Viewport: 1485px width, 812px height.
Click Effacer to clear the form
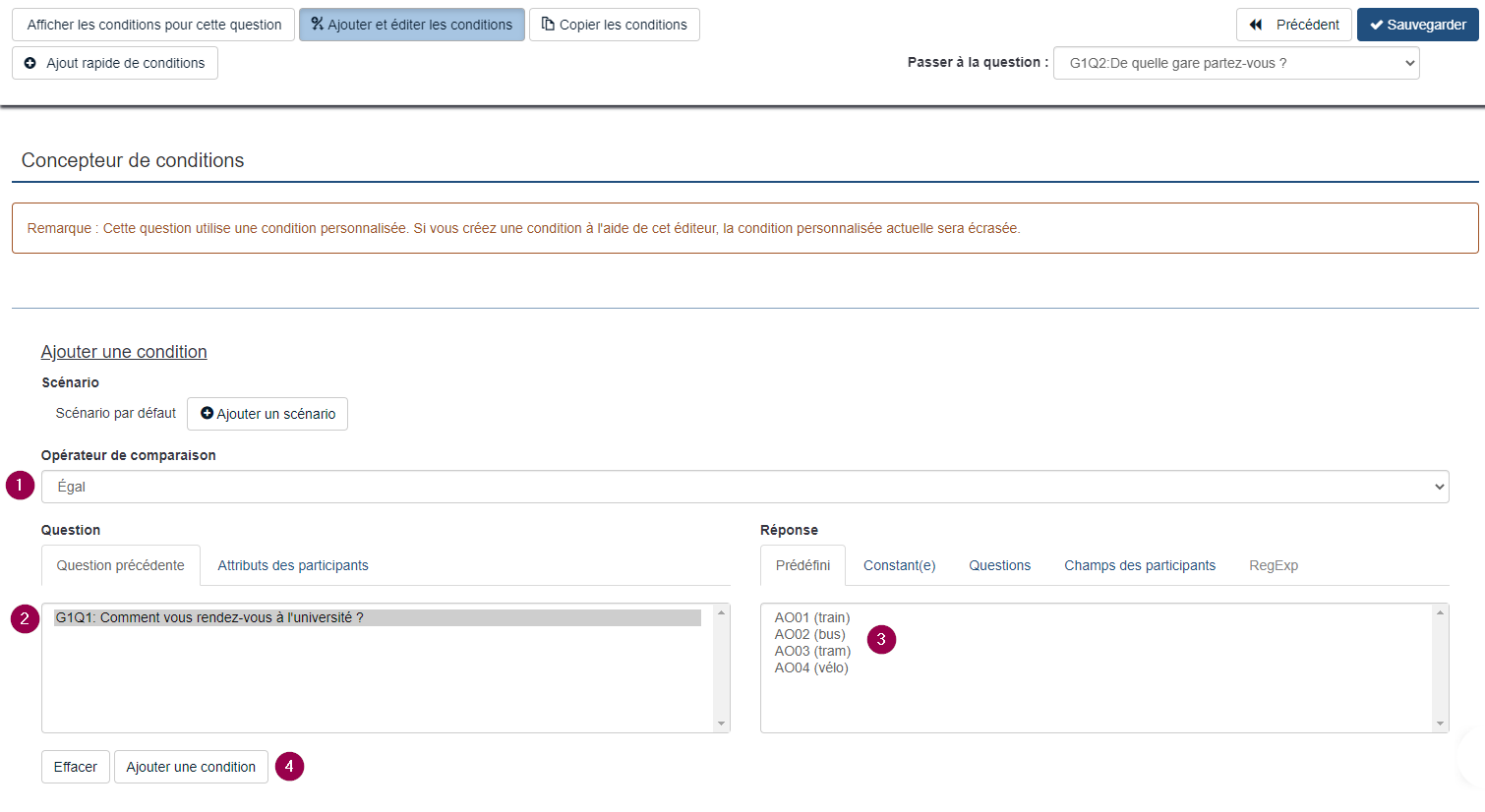pos(76,767)
